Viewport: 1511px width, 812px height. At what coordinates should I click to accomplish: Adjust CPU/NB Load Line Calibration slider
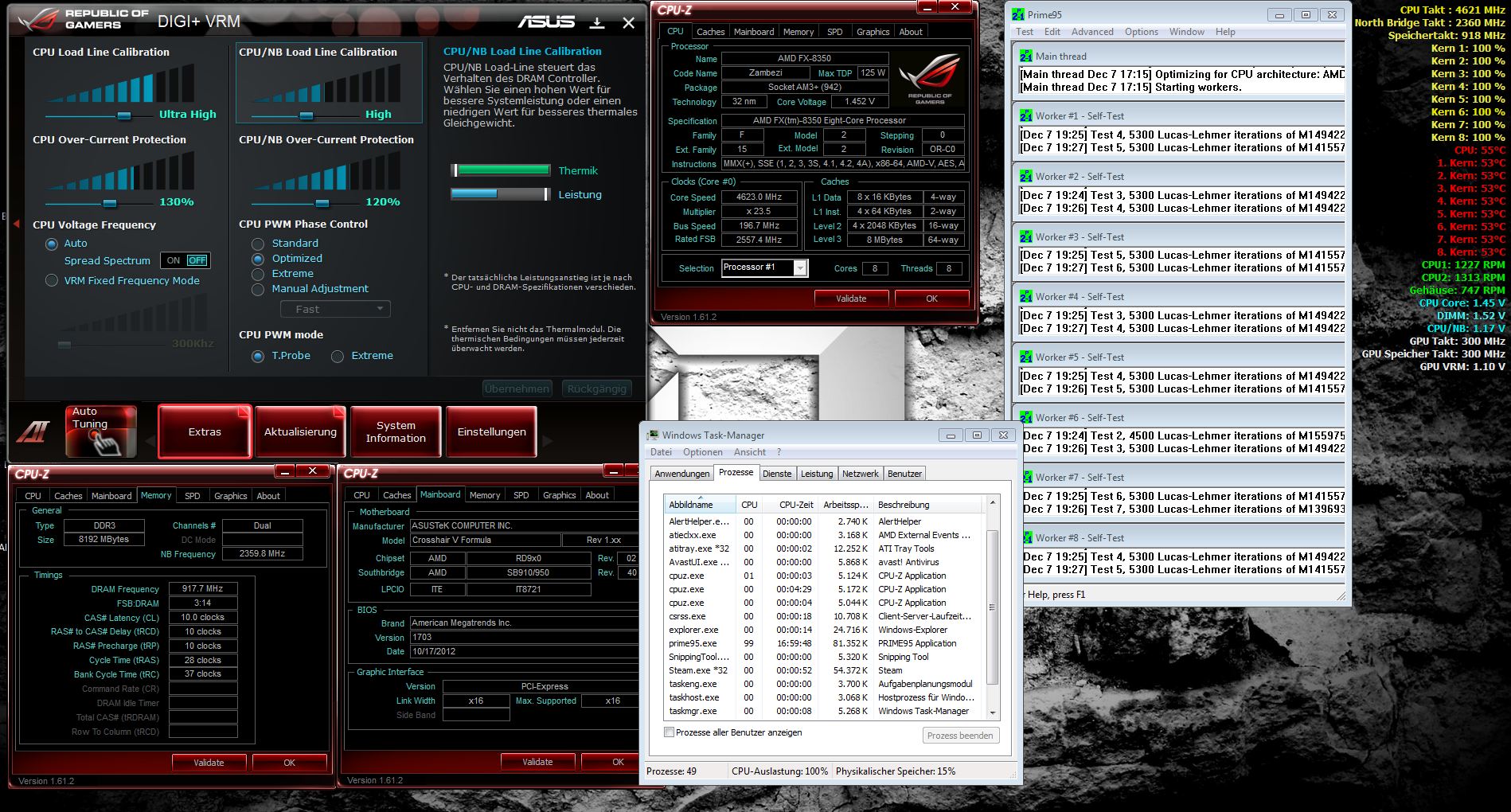[306, 115]
